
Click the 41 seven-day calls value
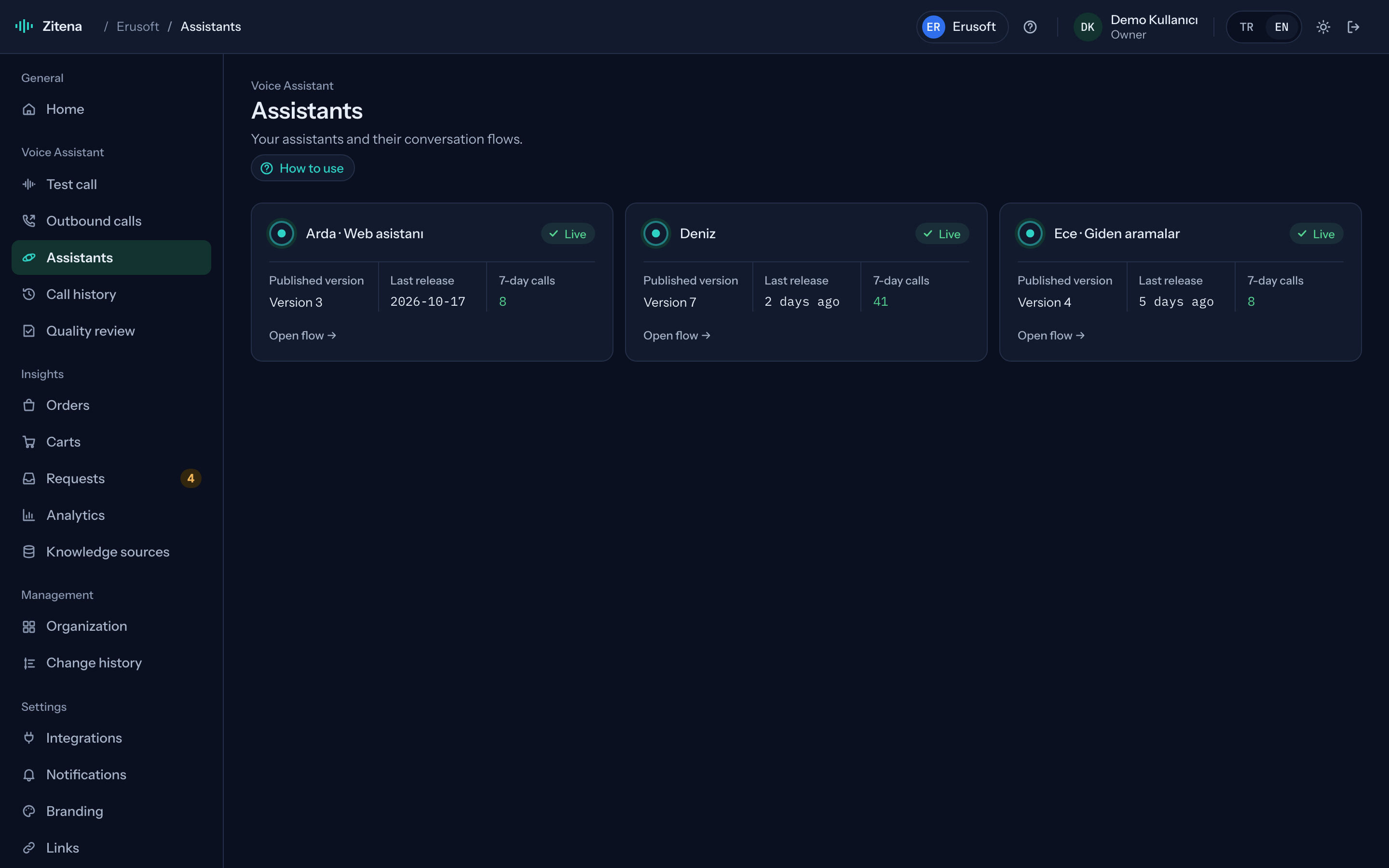click(880, 302)
